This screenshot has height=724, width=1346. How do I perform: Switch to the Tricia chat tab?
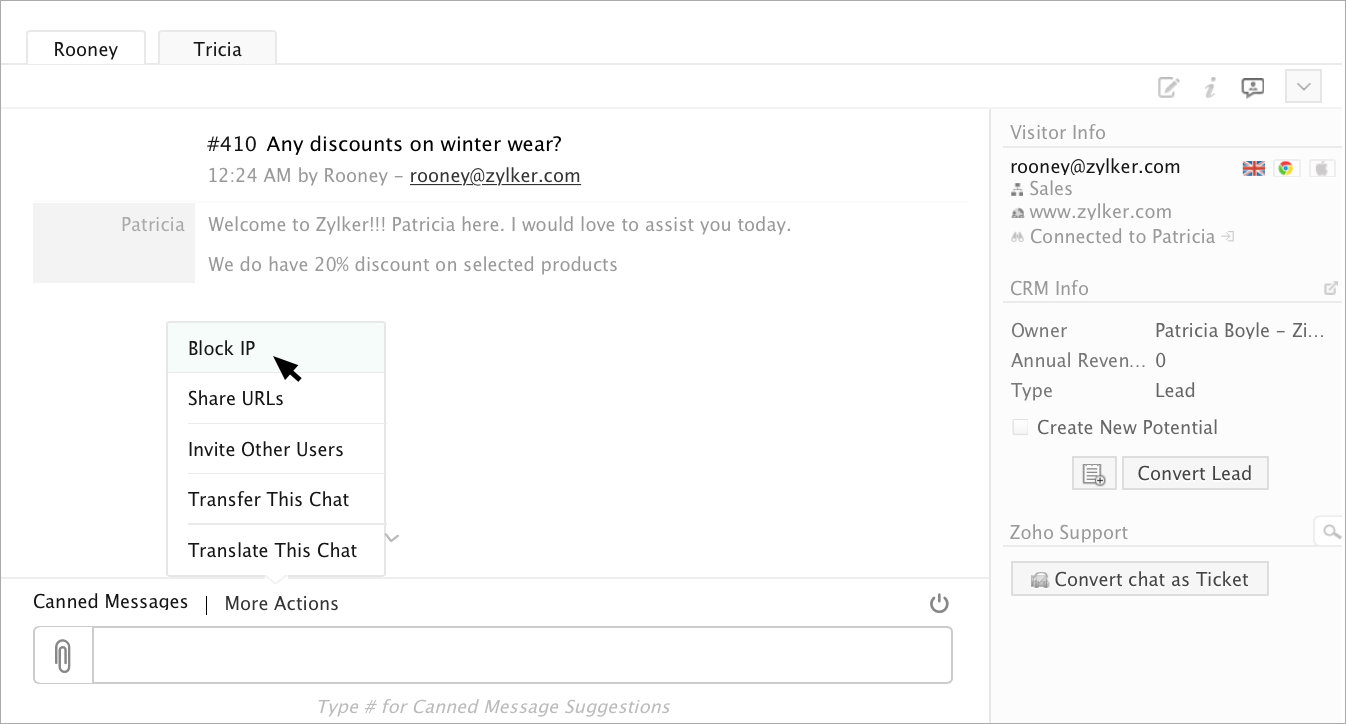tap(217, 48)
